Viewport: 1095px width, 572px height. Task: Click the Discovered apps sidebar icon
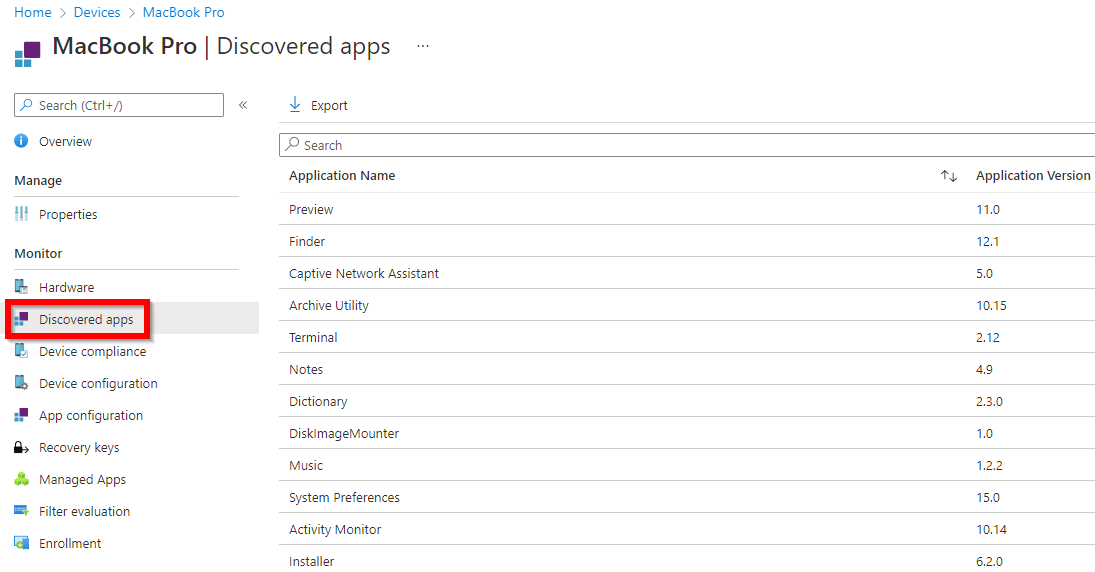[x=22, y=319]
